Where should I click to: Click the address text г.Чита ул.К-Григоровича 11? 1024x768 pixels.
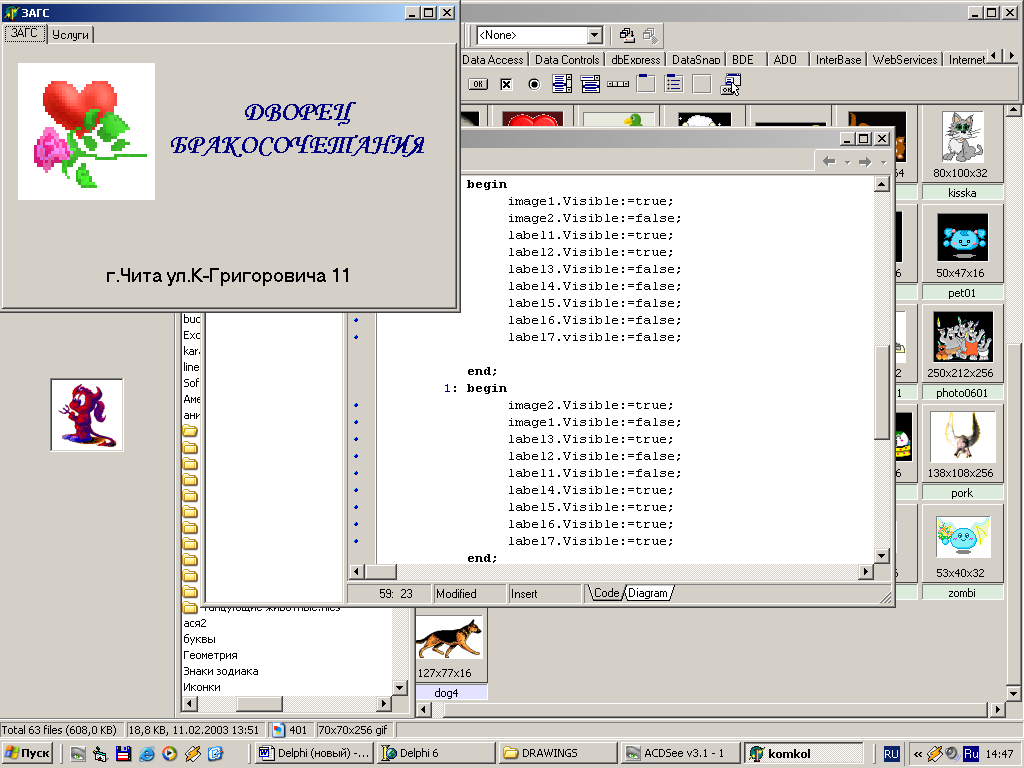pos(228,276)
